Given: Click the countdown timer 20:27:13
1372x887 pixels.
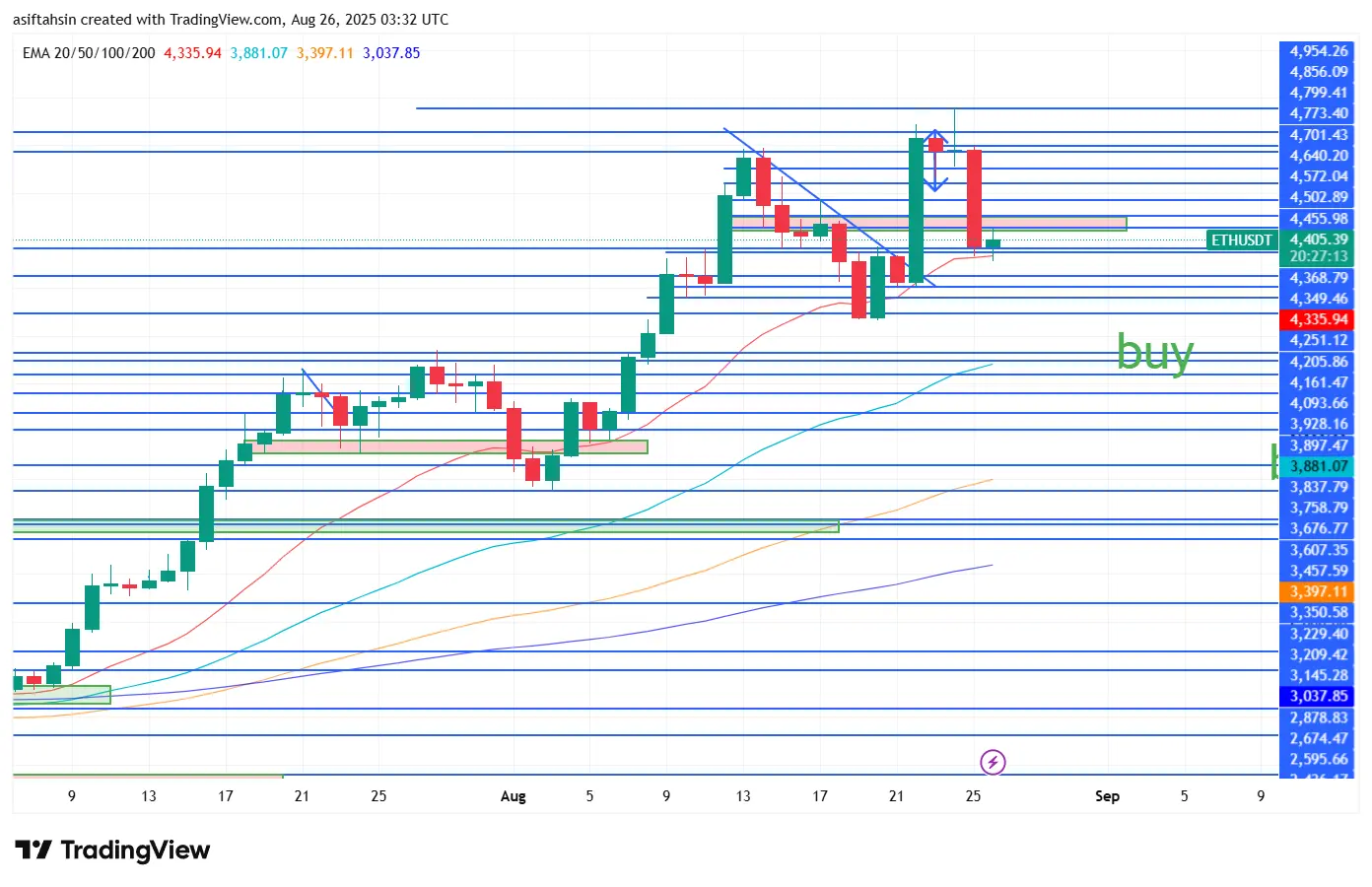Looking at the screenshot, I should pos(1318,256).
